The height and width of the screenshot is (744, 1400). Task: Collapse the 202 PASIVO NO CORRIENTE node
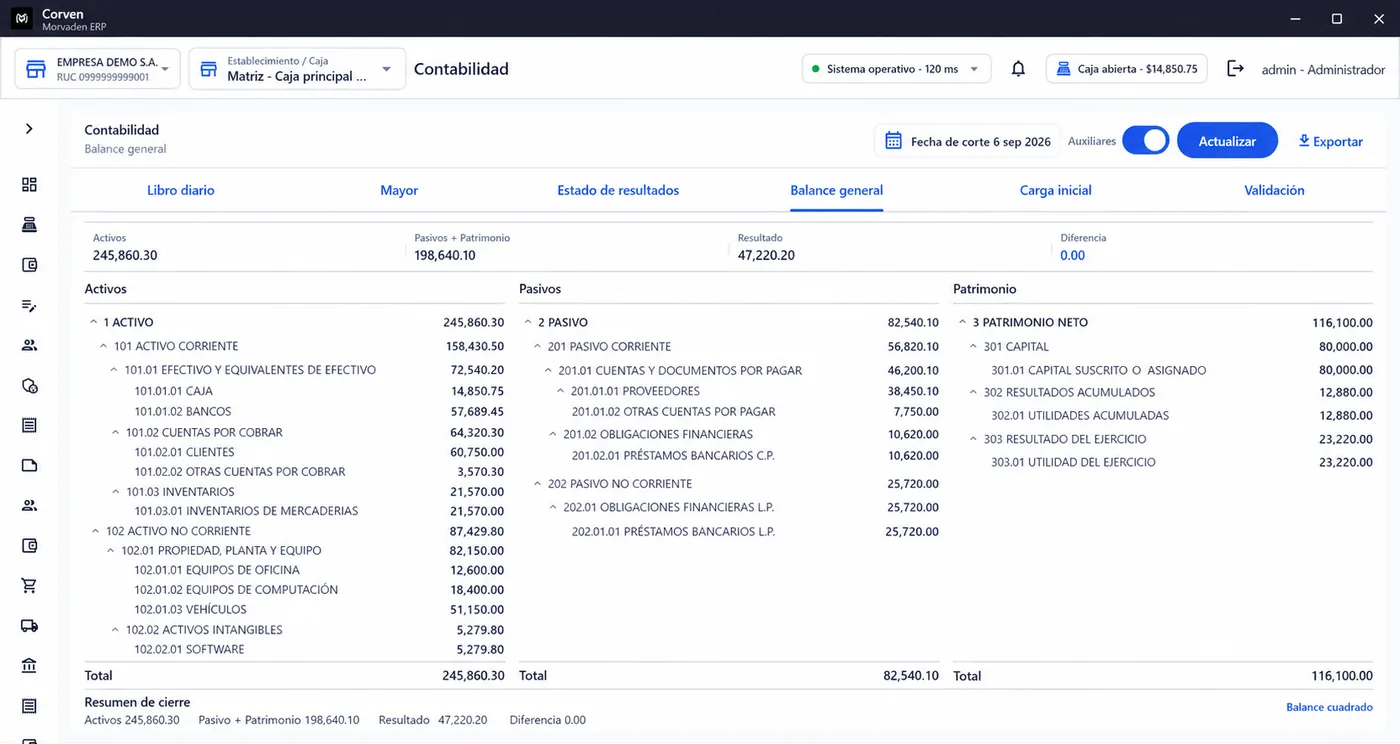pos(538,484)
